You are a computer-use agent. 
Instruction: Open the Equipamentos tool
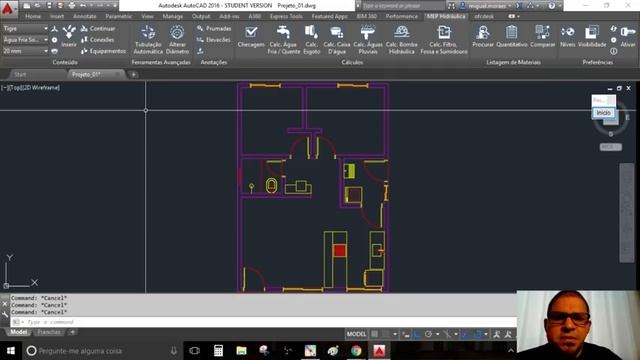pos(103,51)
